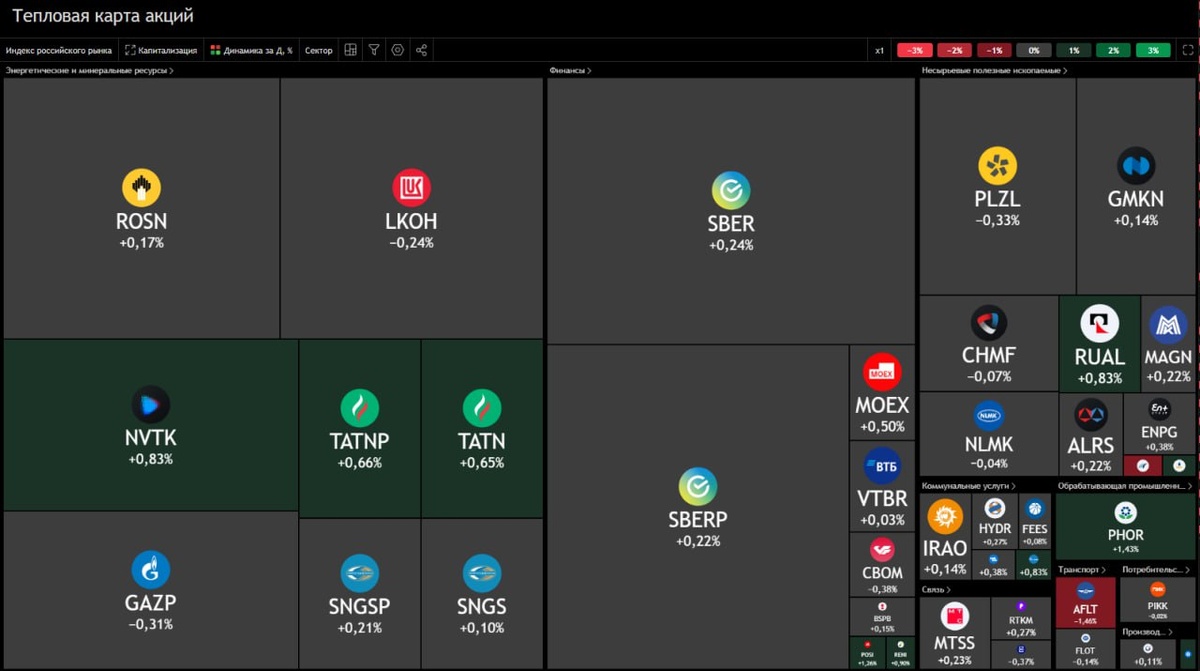
Task: Open the RENI stock tile
Action: pyautogui.click(x=900, y=653)
